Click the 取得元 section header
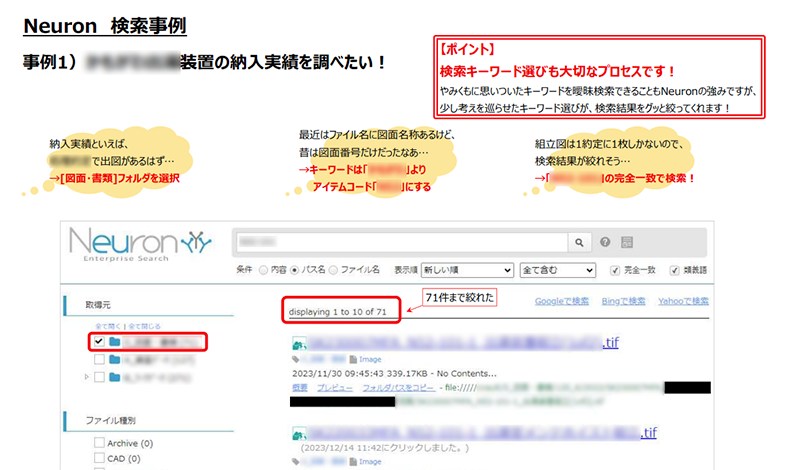 [98, 305]
